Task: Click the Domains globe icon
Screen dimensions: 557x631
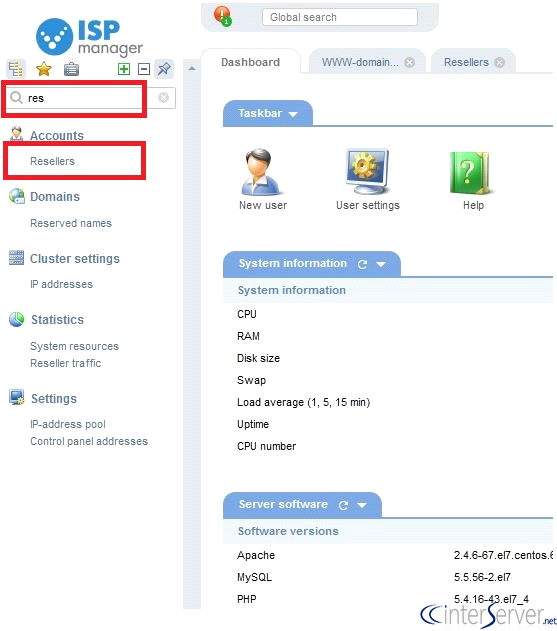Action: click(17, 196)
